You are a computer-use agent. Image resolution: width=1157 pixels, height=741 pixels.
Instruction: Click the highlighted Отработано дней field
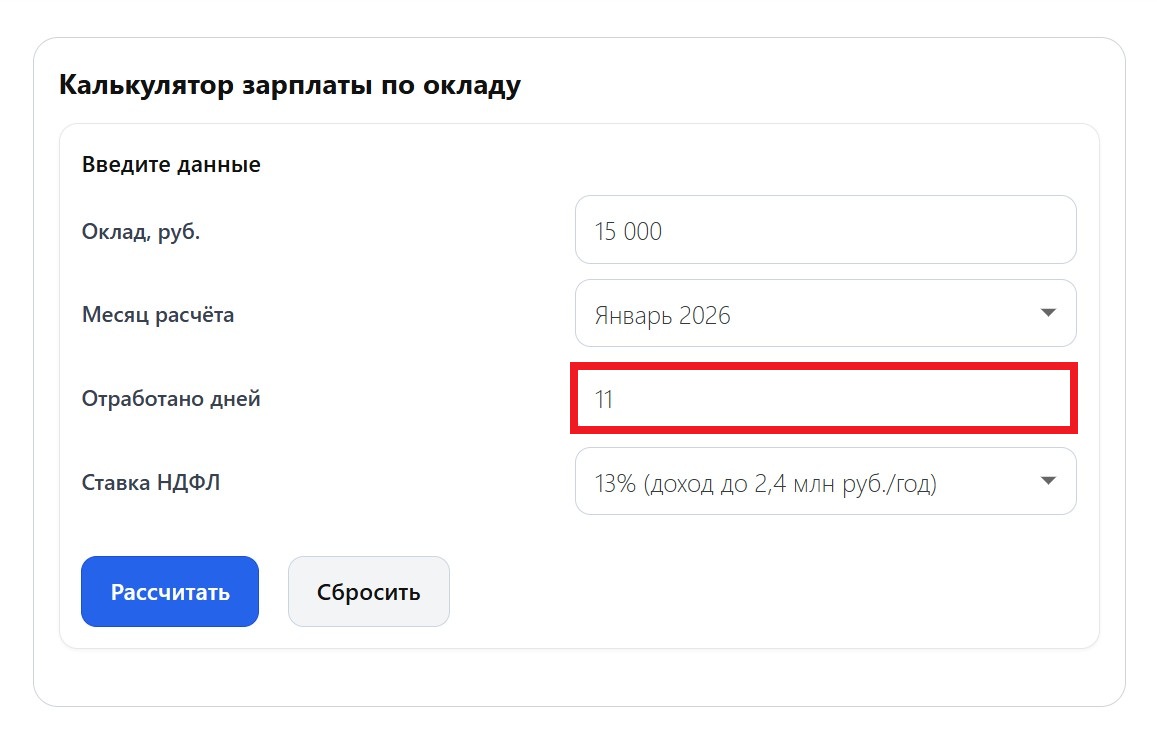pos(822,397)
